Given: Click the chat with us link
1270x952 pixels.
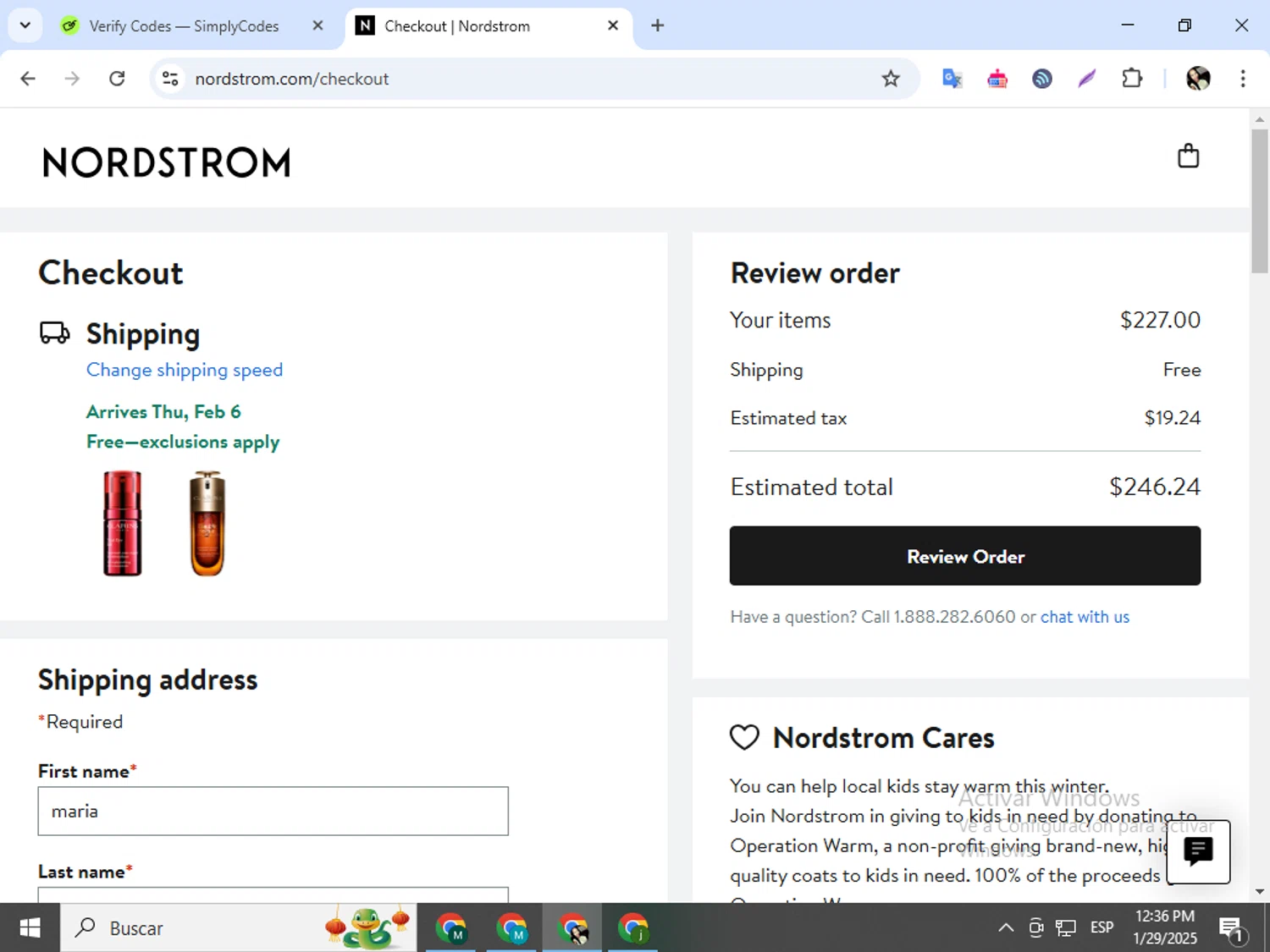Looking at the screenshot, I should pyautogui.click(x=1085, y=617).
